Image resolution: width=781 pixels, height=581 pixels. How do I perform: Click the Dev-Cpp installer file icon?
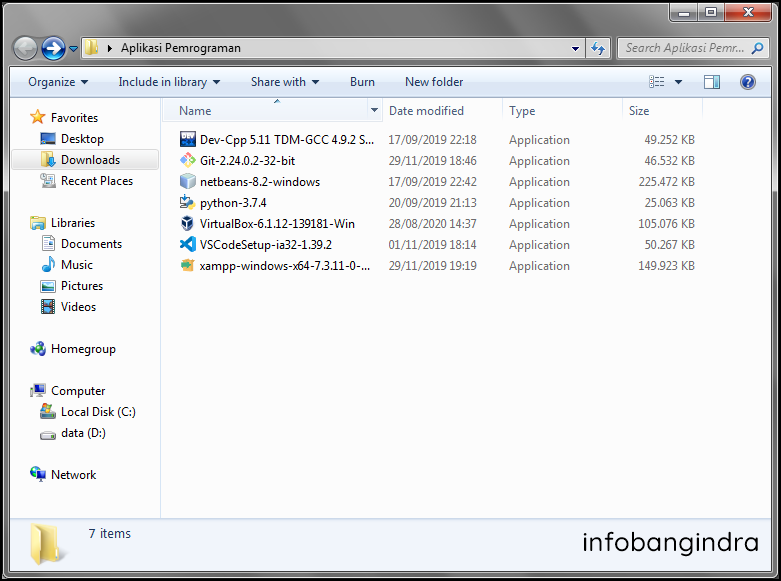(188, 139)
